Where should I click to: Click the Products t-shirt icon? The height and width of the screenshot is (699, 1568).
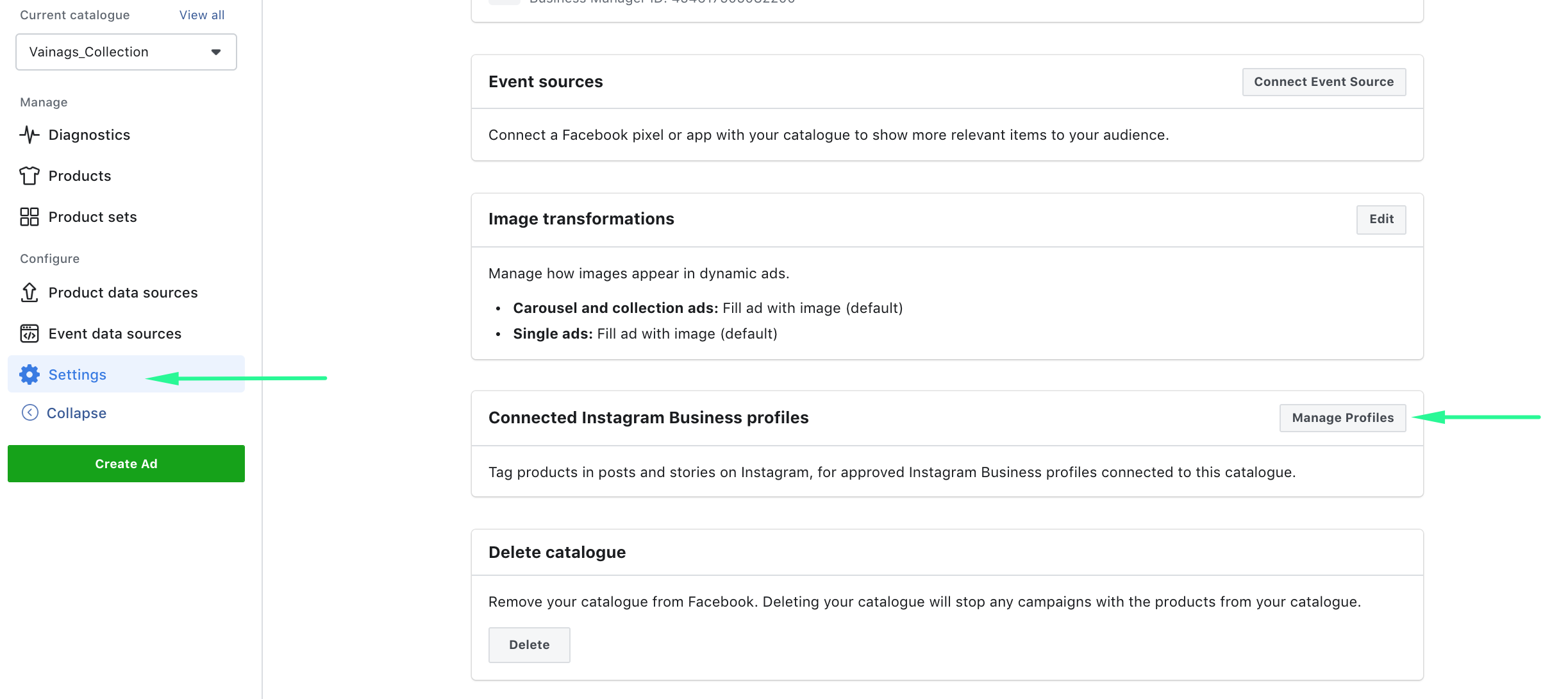click(29, 176)
